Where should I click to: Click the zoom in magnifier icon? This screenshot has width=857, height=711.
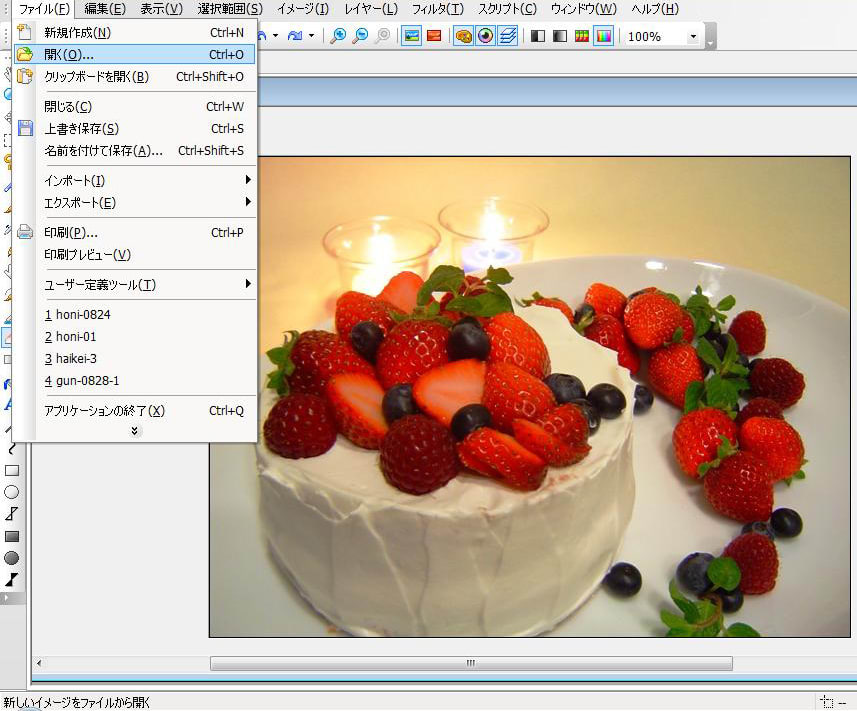pos(339,36)
